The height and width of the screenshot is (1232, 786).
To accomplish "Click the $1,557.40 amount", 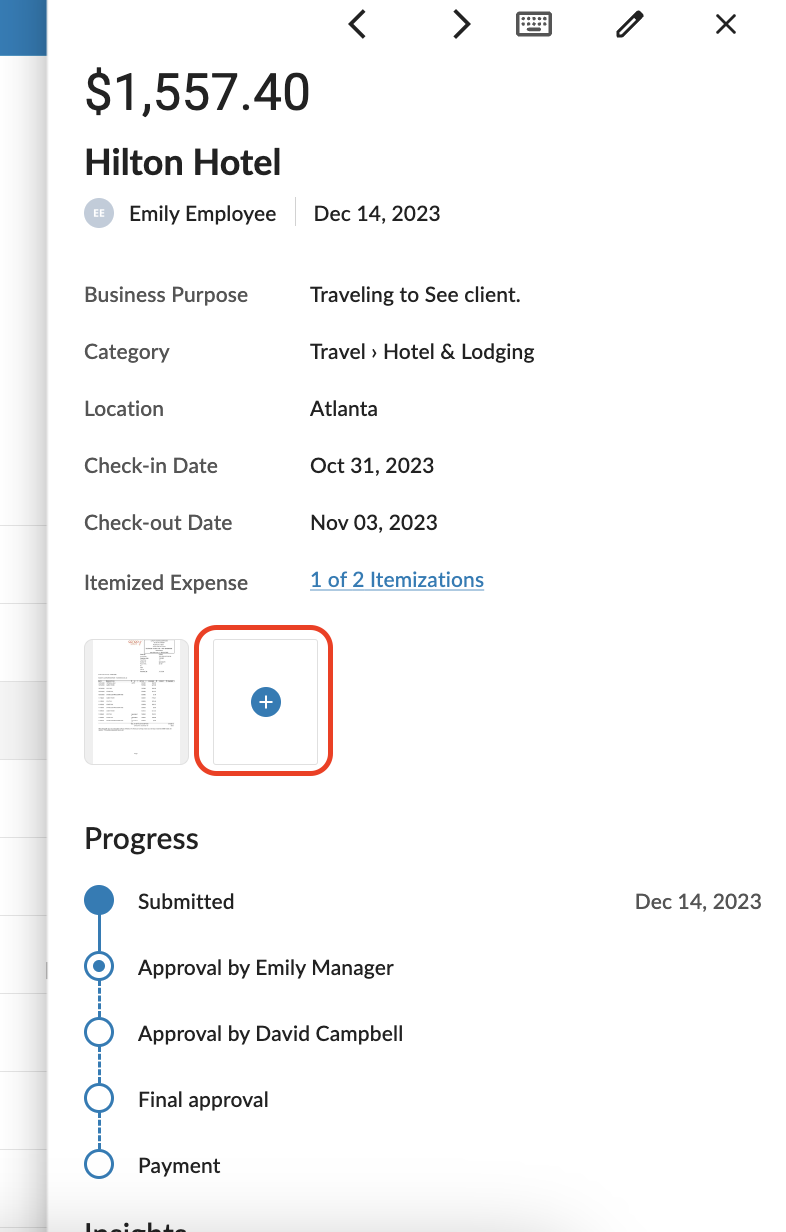I will point(197,93).
